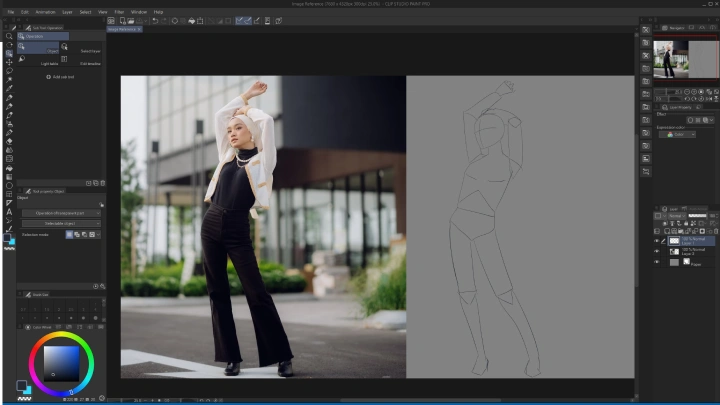Image resolution: width=720 pixels, height=405 pixels.
Task: Click the Navigator preview thumbnail
Action: point(685,59)
